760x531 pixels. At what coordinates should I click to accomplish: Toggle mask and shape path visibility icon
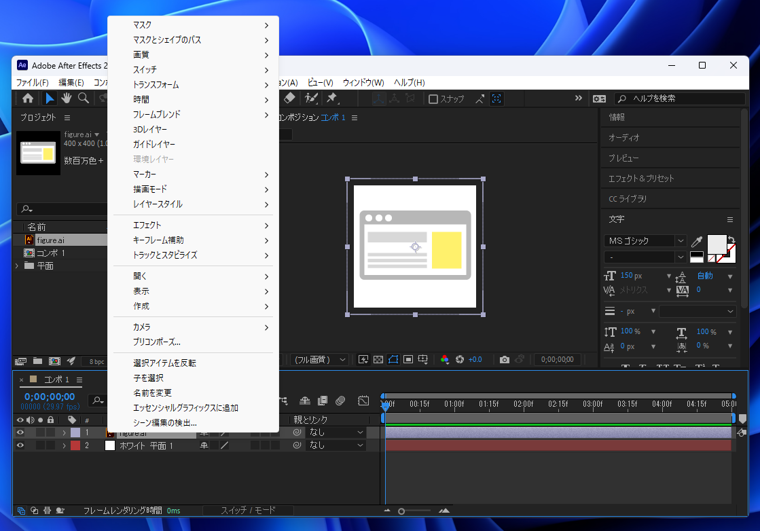[393, 359]
